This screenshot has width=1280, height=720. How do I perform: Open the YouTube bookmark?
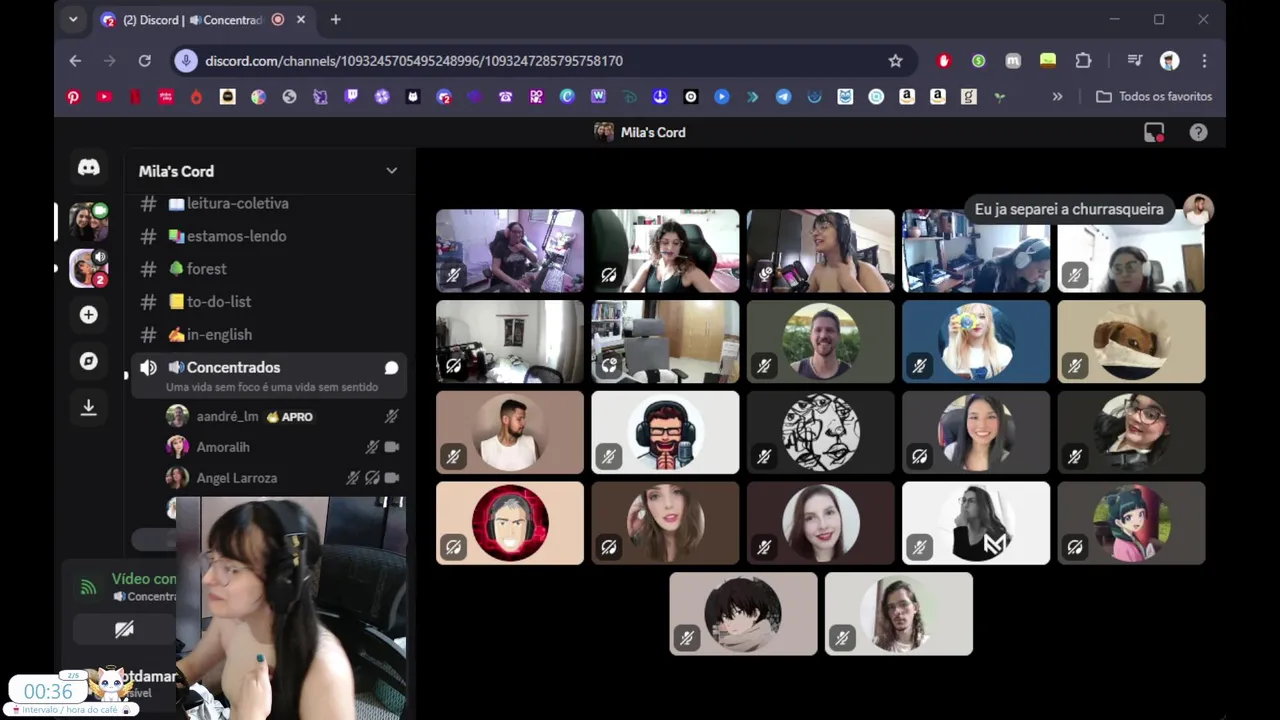pyautogui.click(x=104, y=97)
